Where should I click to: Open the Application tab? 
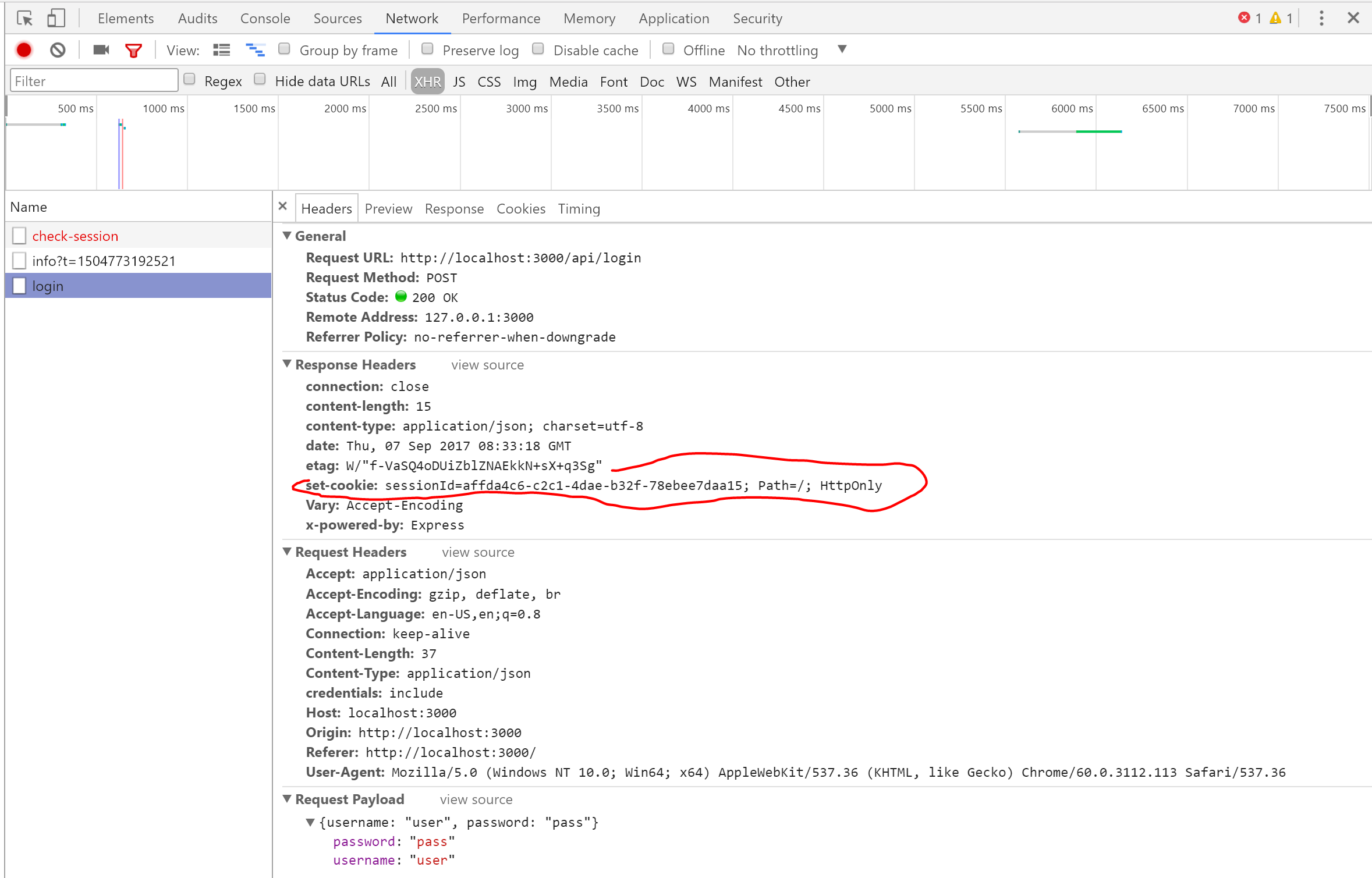[674, 19]
